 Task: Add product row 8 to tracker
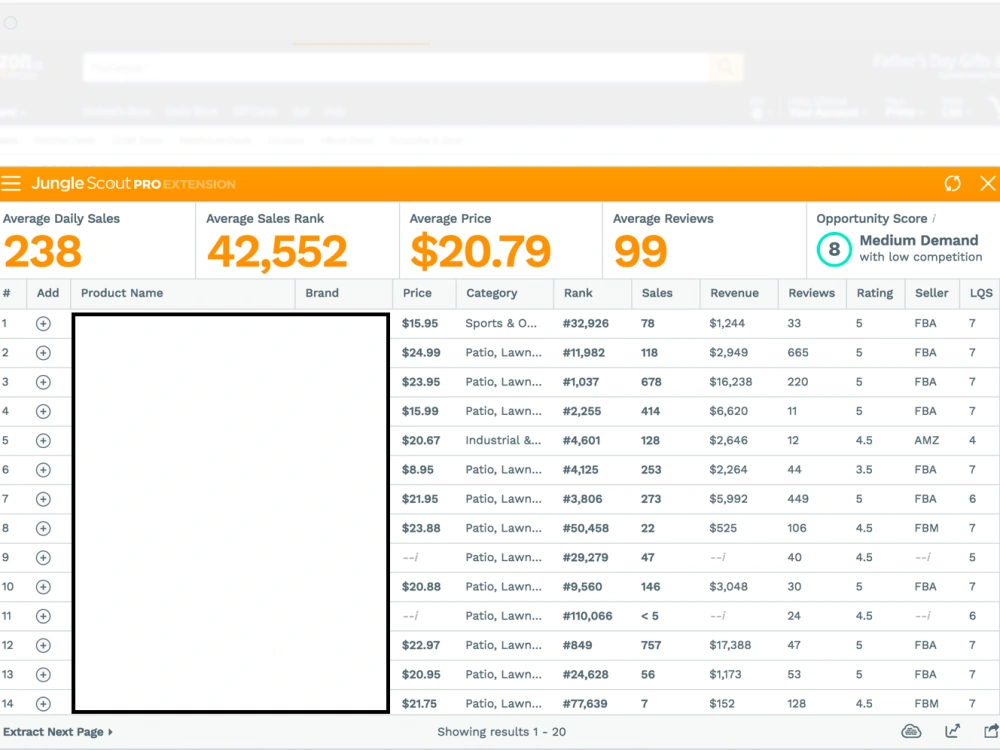pyautogui.click(x=43, y=528)
